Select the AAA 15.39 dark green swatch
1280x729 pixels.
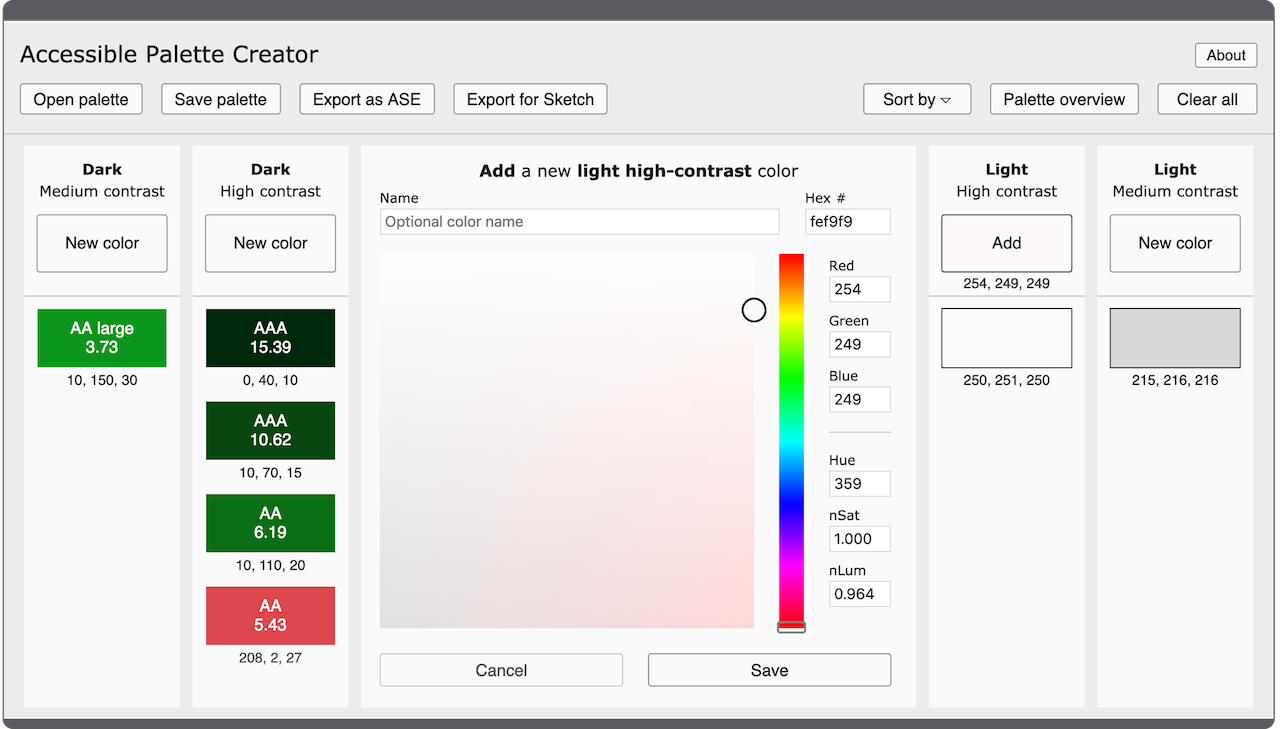[x=270, y=338]
